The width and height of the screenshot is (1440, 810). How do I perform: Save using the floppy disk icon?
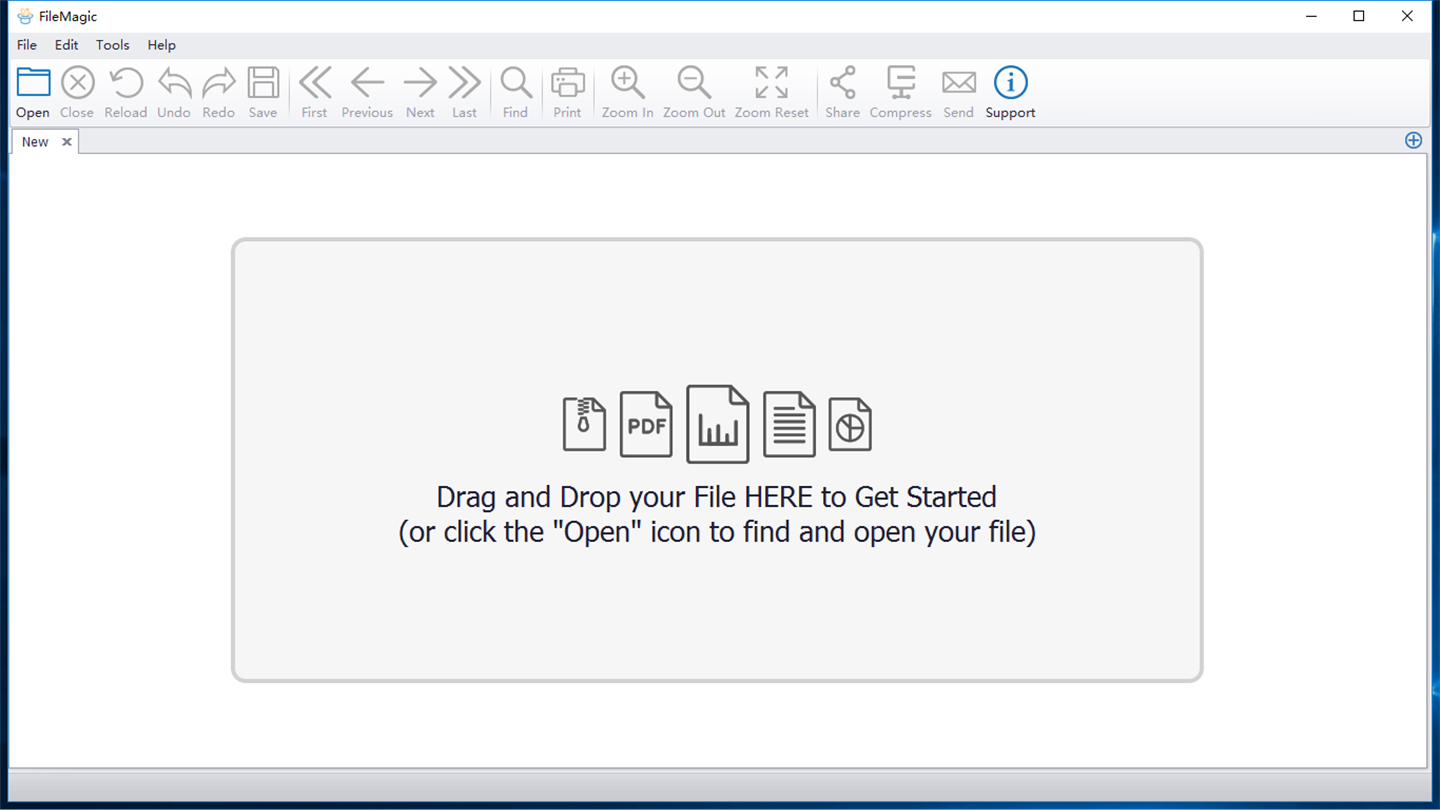[x=263, y=83]
